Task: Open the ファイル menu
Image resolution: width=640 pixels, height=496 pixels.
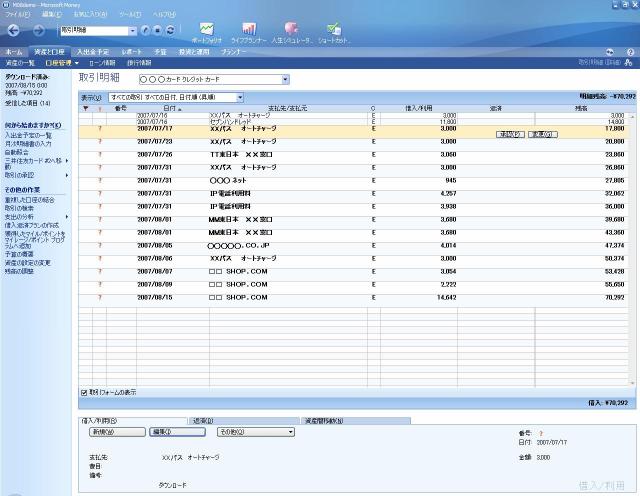Action: click(x=17, y=14)
